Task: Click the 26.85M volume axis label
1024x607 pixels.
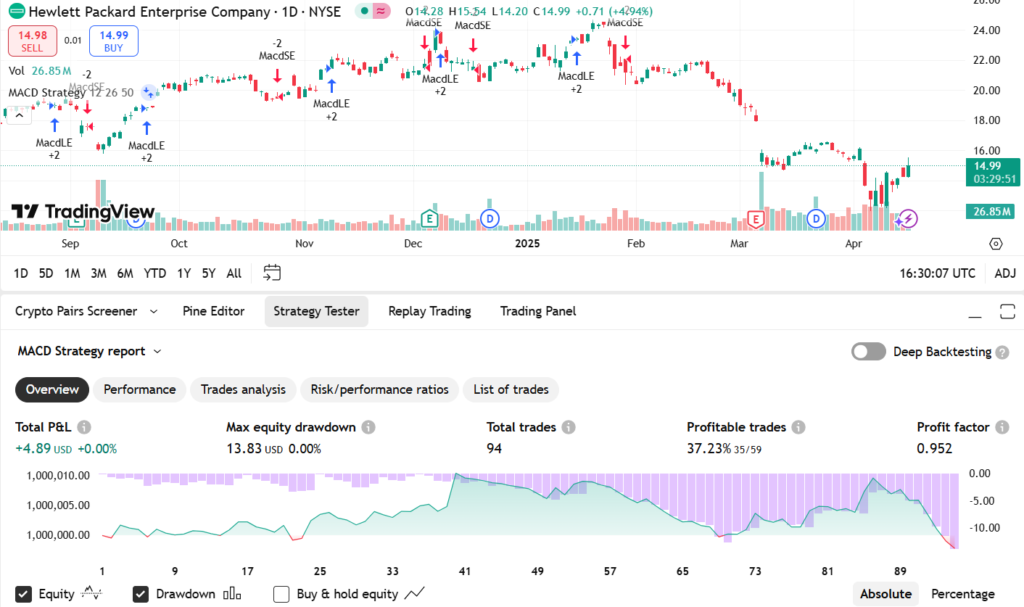Action: pos(991,211)
